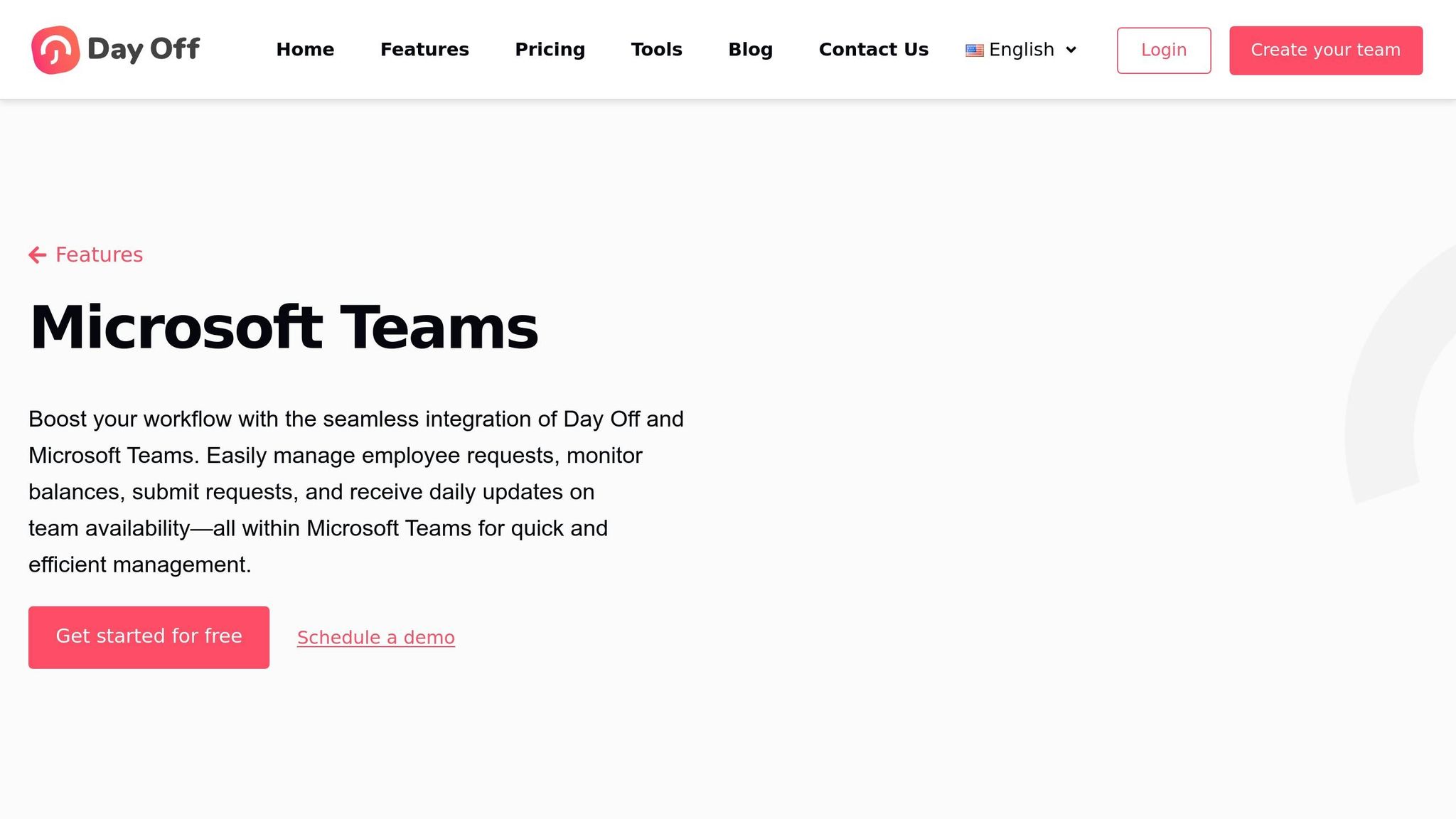Open the Contact Us page
The width and height of the screenshot is (1456, 819).
click(x=873, y=50)
